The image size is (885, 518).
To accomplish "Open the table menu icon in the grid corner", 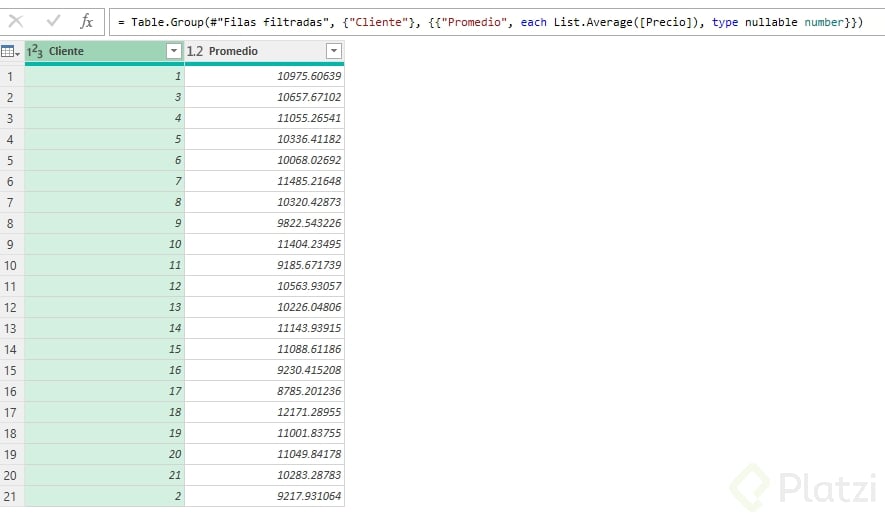I will point(11,51).
